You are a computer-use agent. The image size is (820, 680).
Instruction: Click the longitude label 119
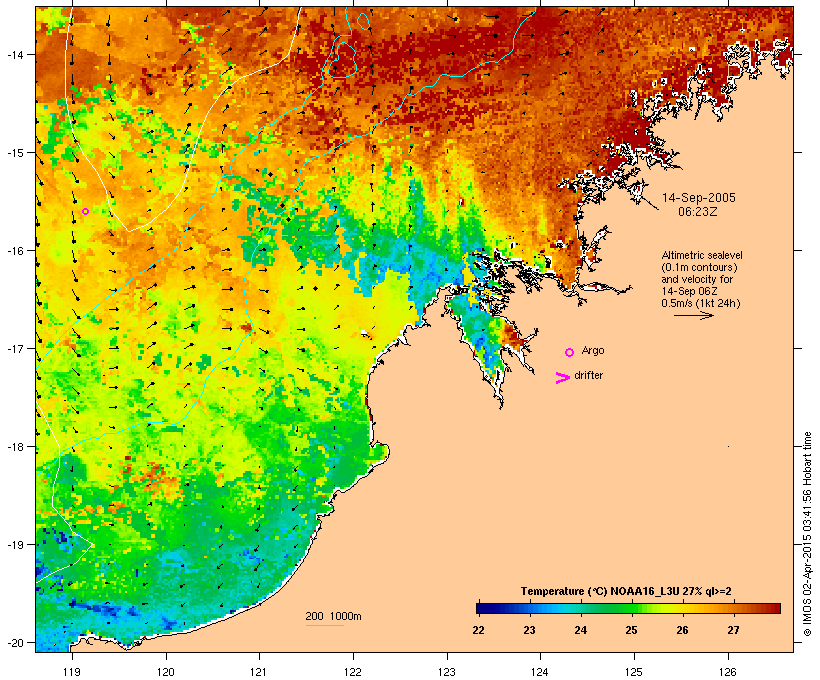click(72, 672)
